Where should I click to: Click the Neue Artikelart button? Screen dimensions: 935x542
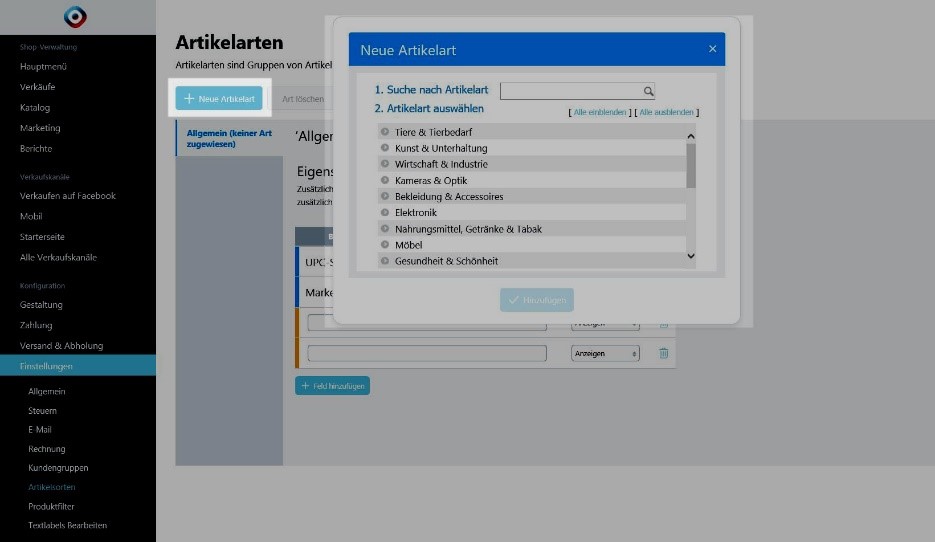pos(219,98)
